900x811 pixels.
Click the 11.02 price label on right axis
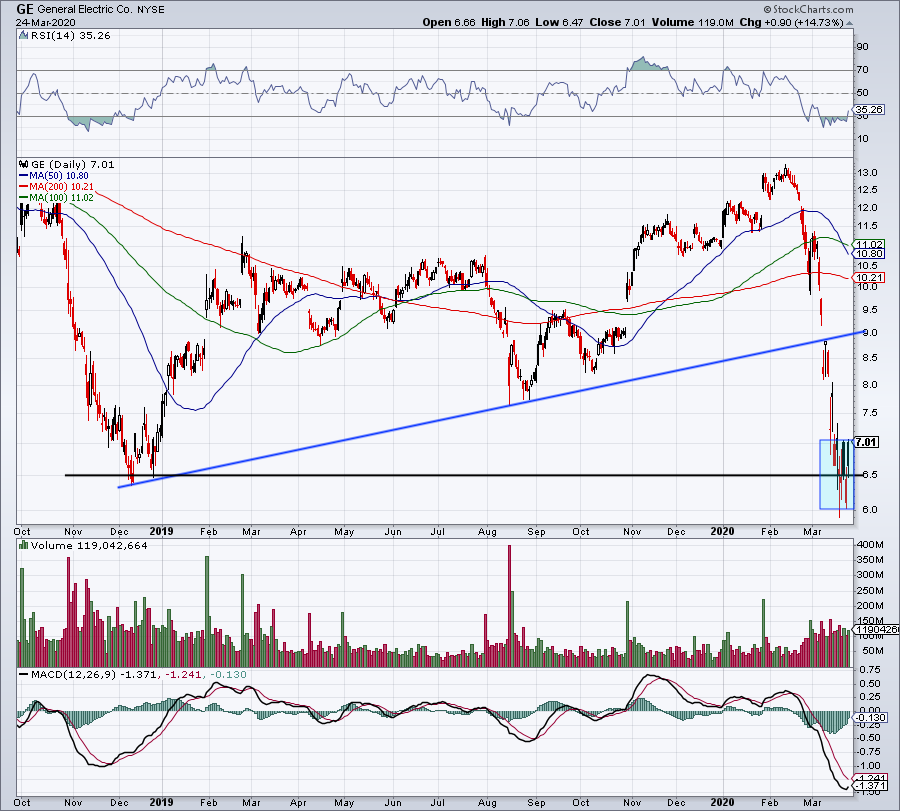(x=868, y=242)
